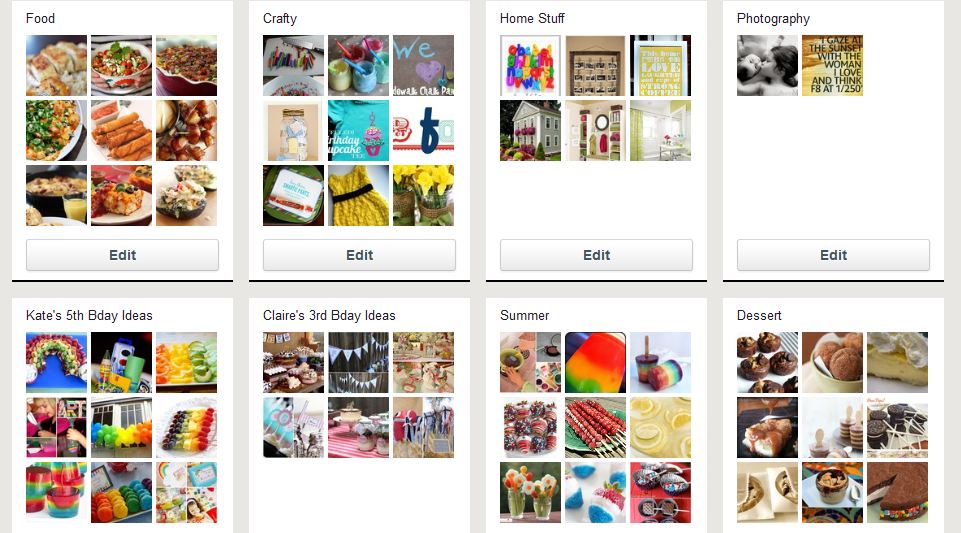Click Edit button under Photography board
The height and width of the screenshot is (533, 961).
(833, 255)
